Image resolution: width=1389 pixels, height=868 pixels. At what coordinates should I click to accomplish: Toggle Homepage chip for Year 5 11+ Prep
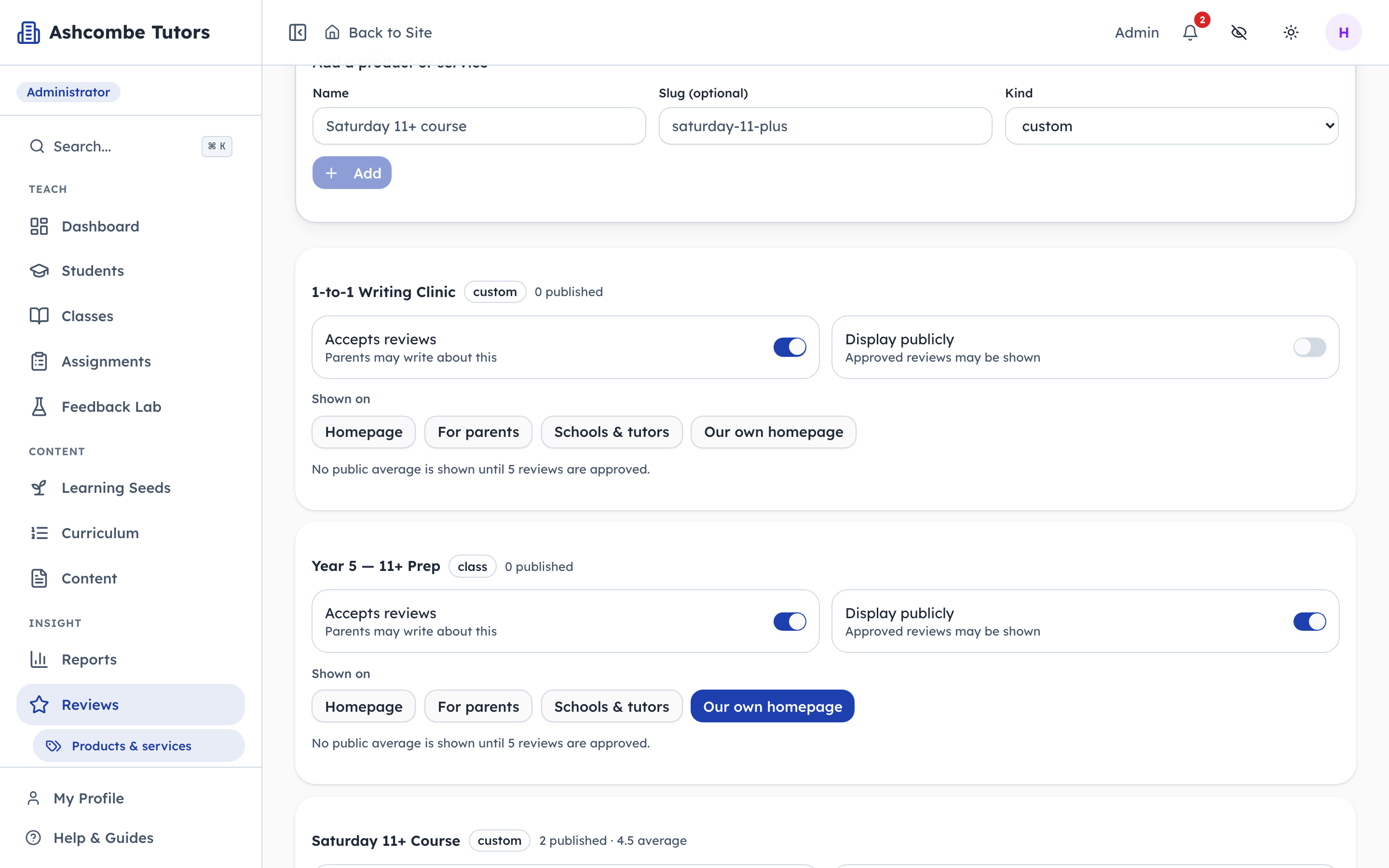(x=363, y=706)
